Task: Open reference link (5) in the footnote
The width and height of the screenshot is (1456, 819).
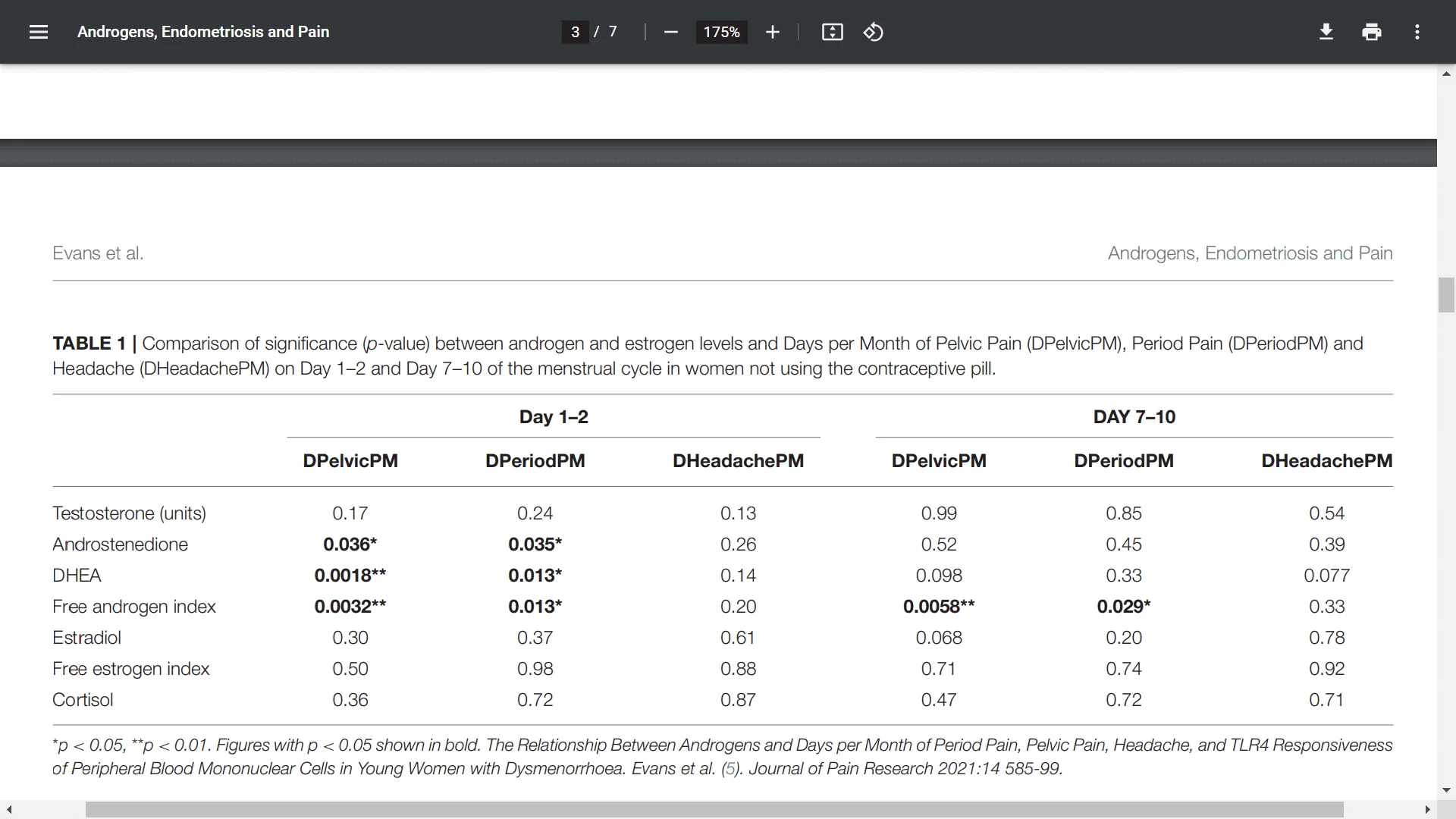Action: point(731,768)
